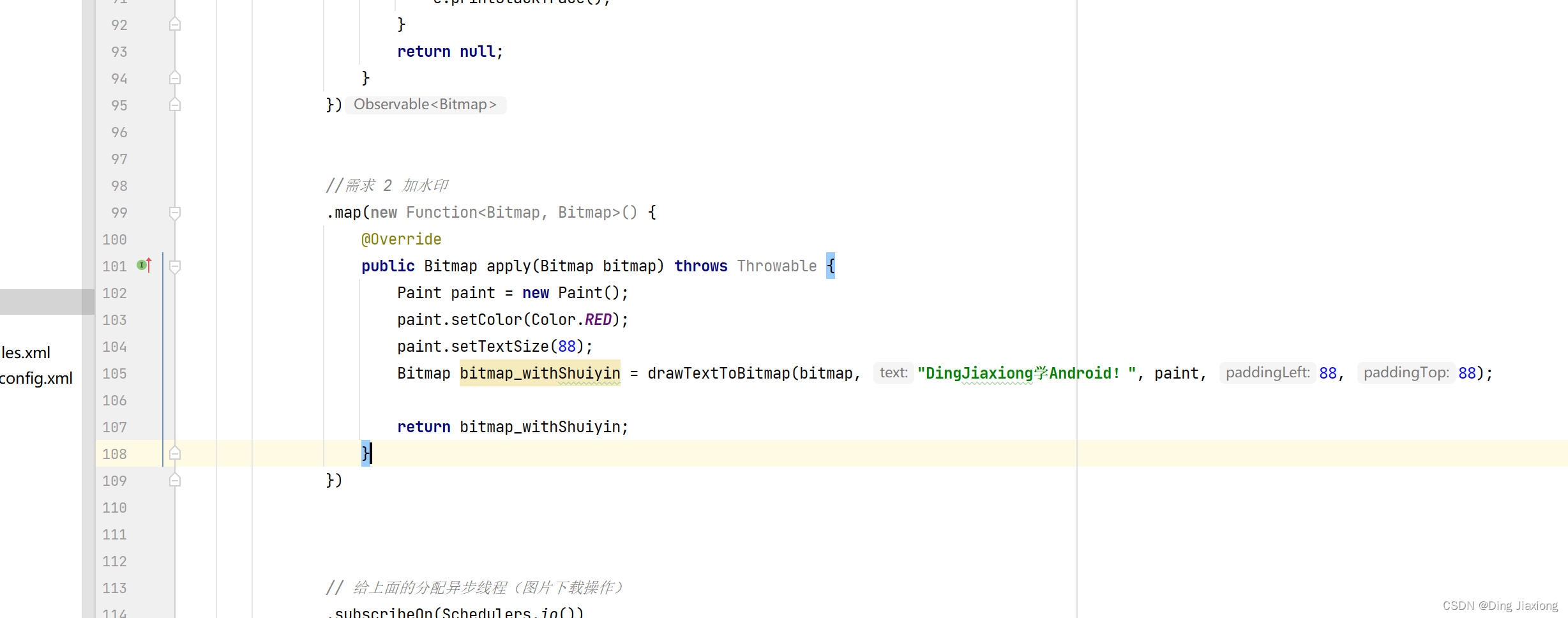Screen dimensions: 1568x618
Task: Click the comment 需求 2 加水印
Action: (x=388, y=186)
